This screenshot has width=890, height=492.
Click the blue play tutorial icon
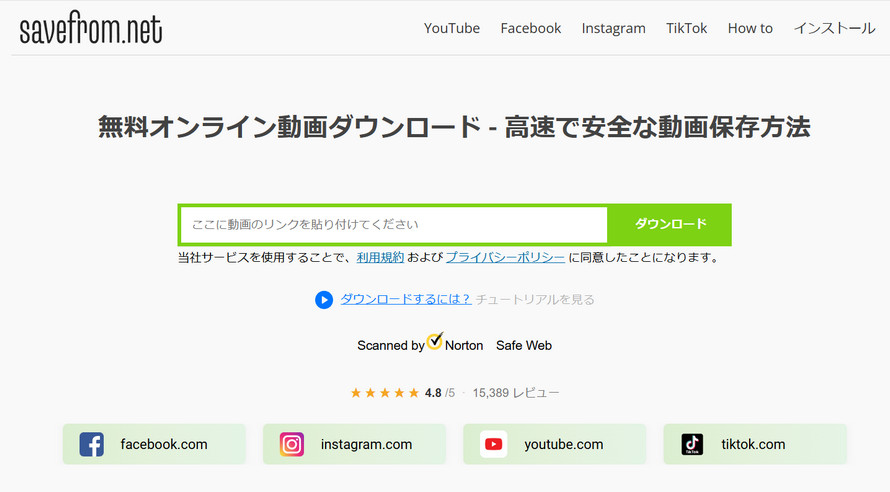click(x=324, y=300)
